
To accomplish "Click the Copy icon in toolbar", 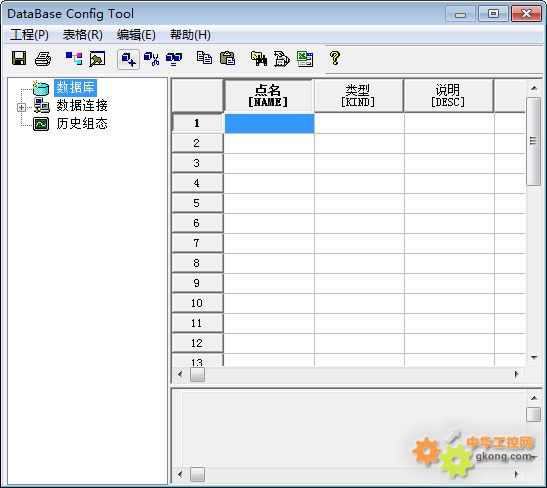I will 204,58.
